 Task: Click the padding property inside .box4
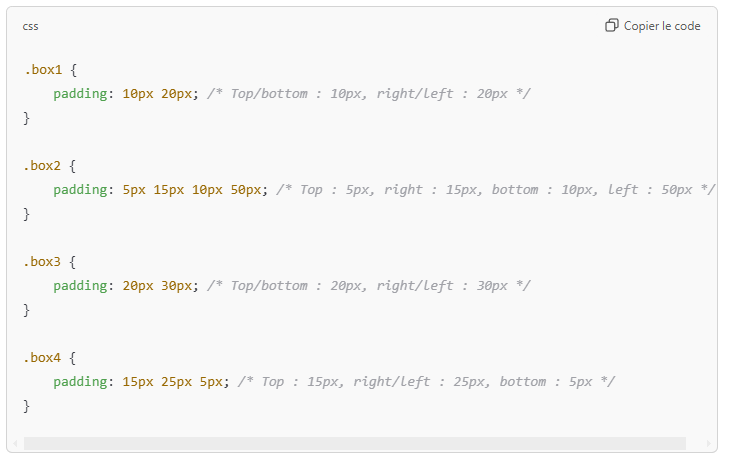click(x=82, y=382)
